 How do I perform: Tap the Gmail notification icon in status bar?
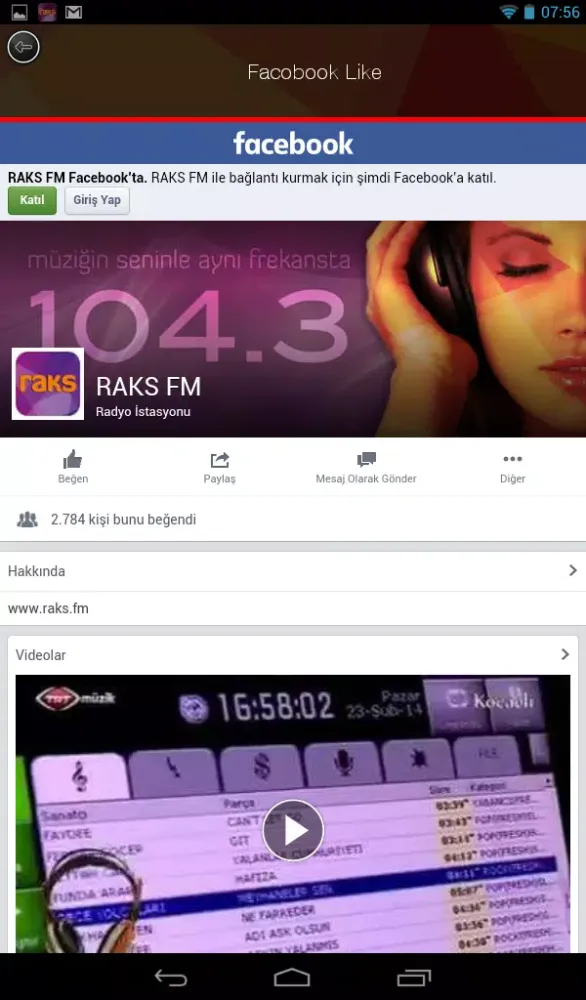pos(74,12)
